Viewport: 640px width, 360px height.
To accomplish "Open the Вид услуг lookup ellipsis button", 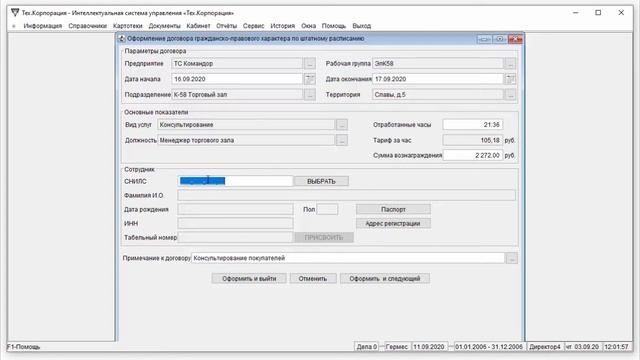I will 342,125.
